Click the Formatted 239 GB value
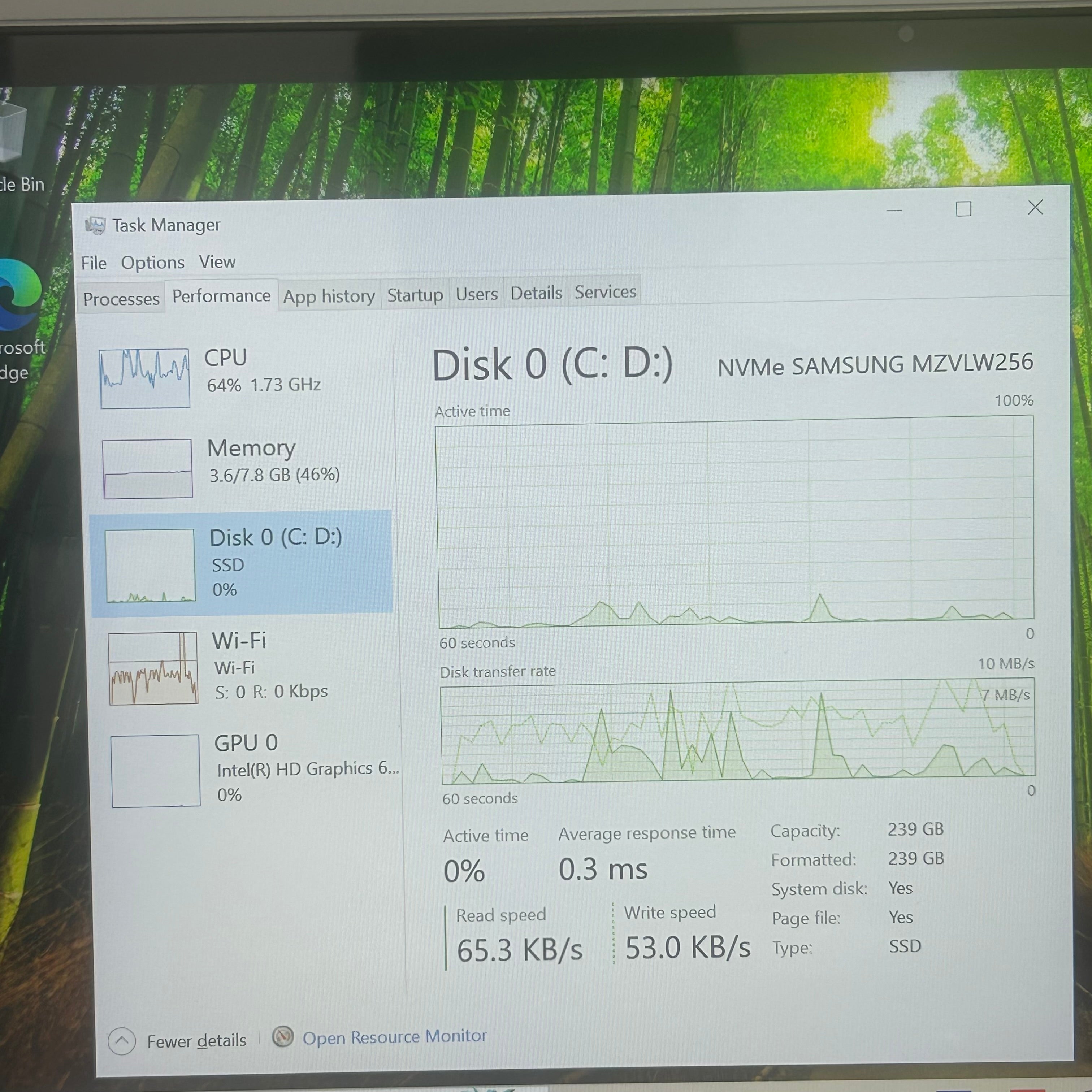Viewport: 1092px width, 1092px height. pos(916,859)
